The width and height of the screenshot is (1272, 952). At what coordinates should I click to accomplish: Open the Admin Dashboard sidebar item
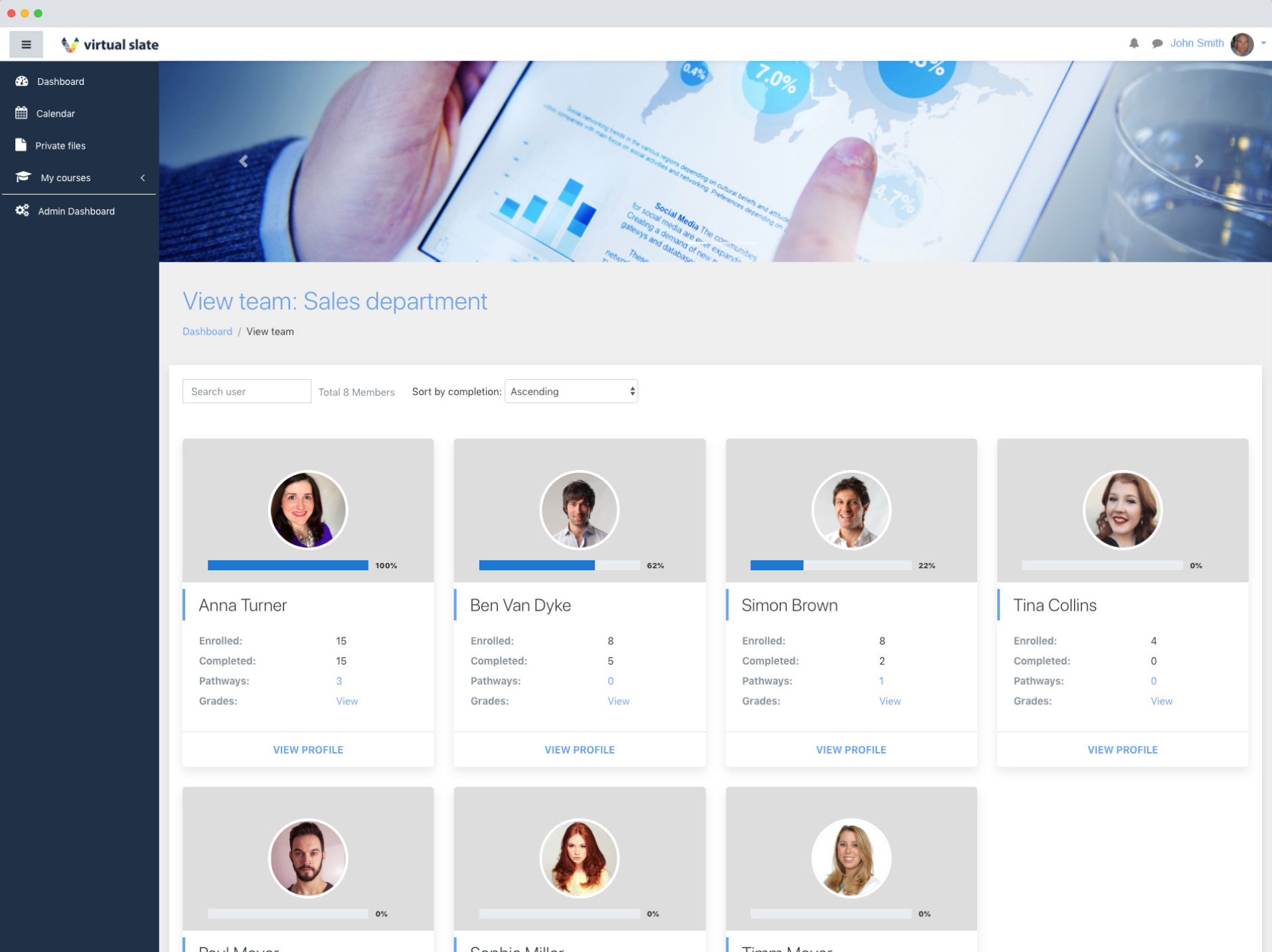pyautogui.click(x=76, y=210)
